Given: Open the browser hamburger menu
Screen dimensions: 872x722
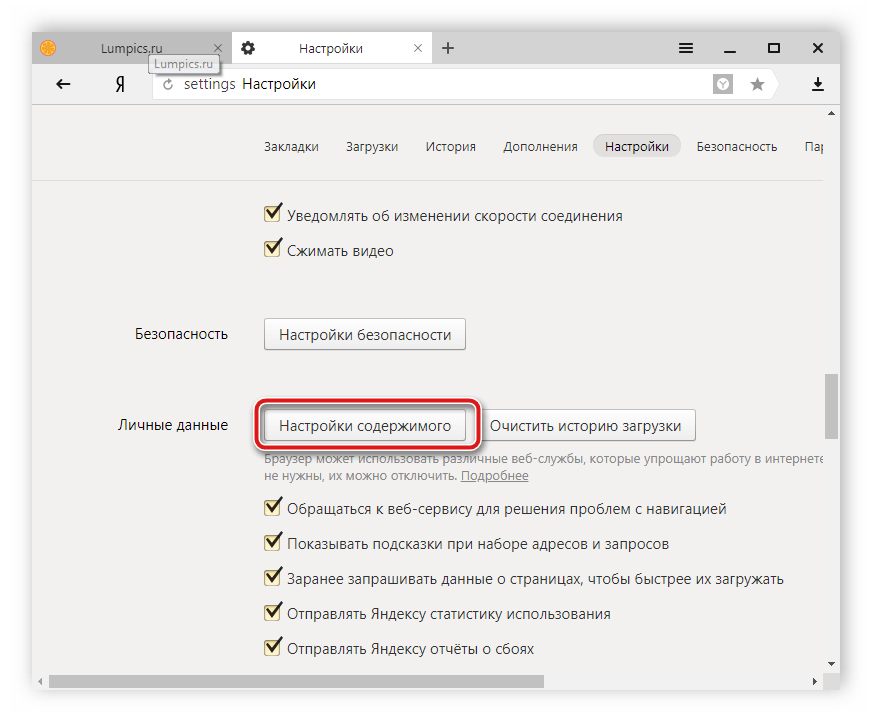Looking at the screenshot, I should click(686, 48).
